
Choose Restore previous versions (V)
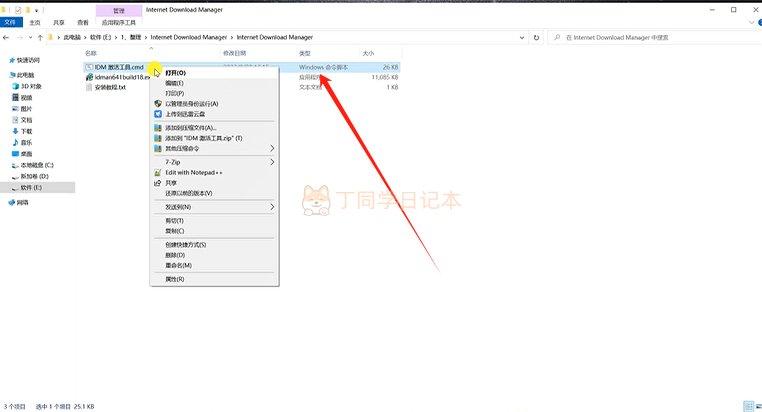[214, 193]
